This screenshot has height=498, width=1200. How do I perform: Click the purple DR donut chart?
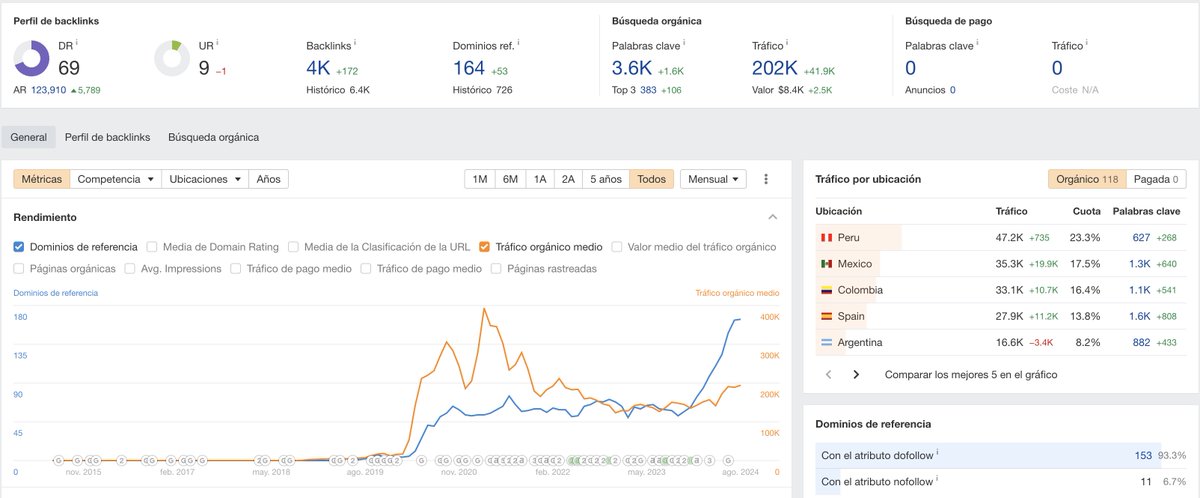32,58
